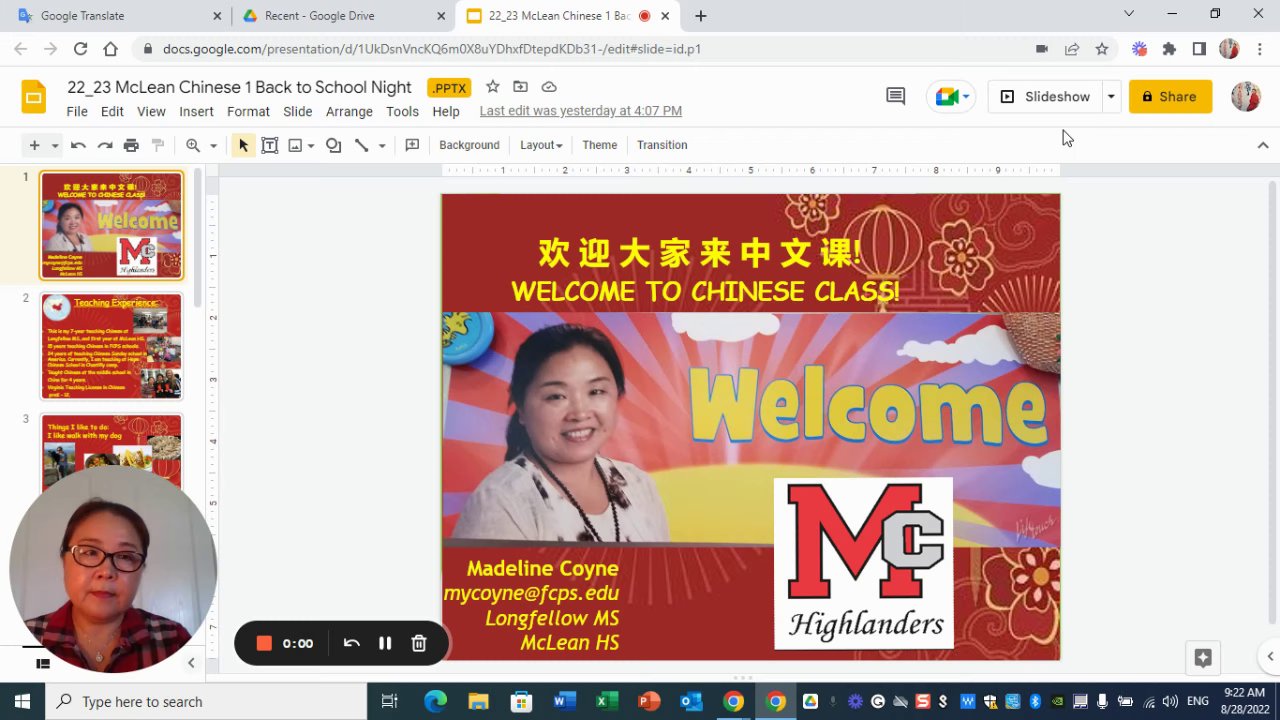Expand new slide layout dropdown
This screenshot has width=1280, height=720.
pos(55,145)
